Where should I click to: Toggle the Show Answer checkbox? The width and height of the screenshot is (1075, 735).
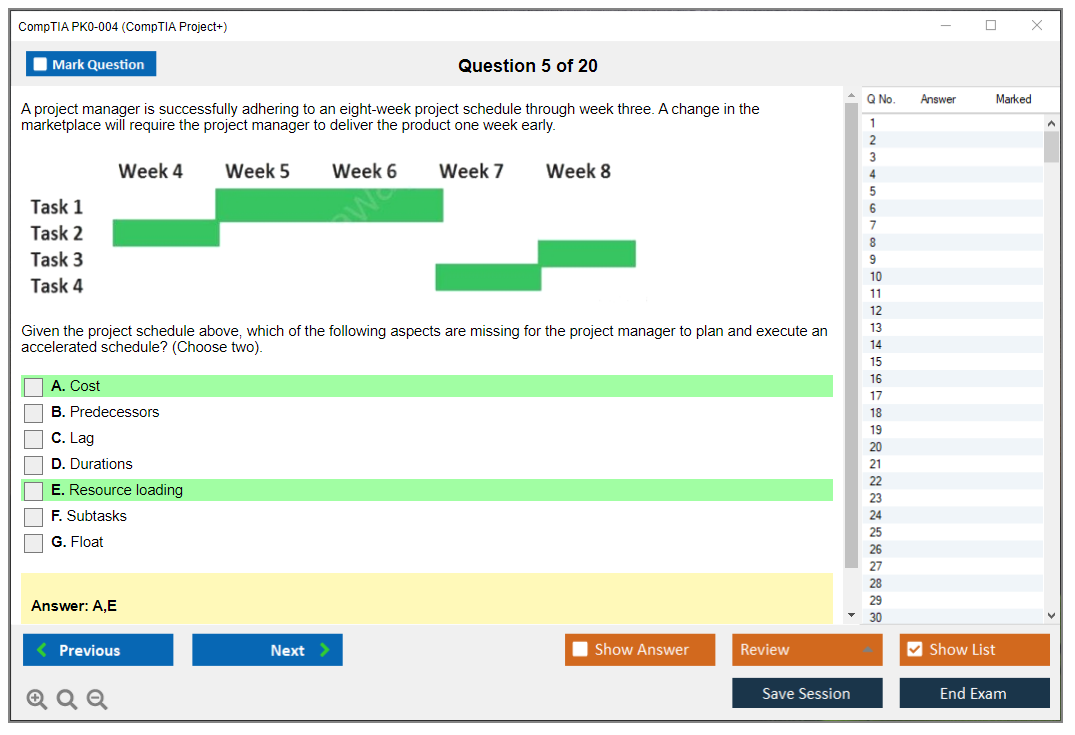580,650
